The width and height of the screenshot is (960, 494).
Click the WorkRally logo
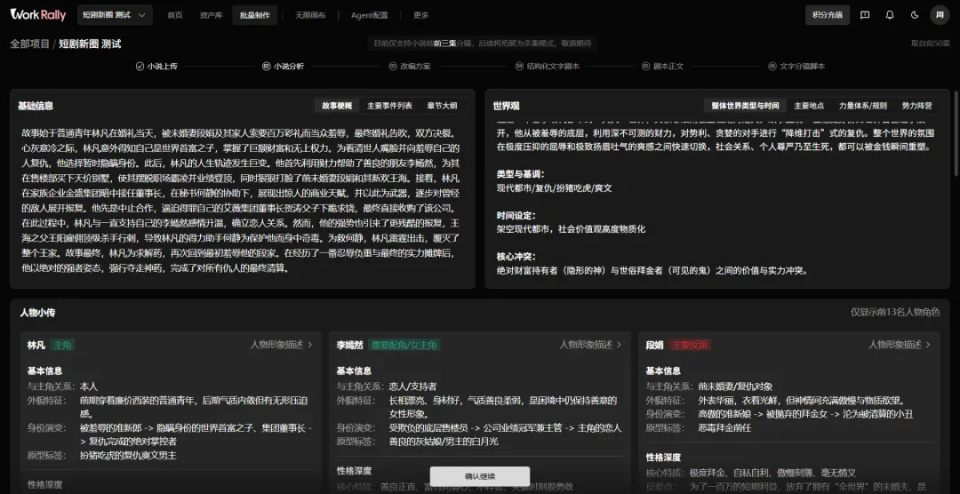38,15
